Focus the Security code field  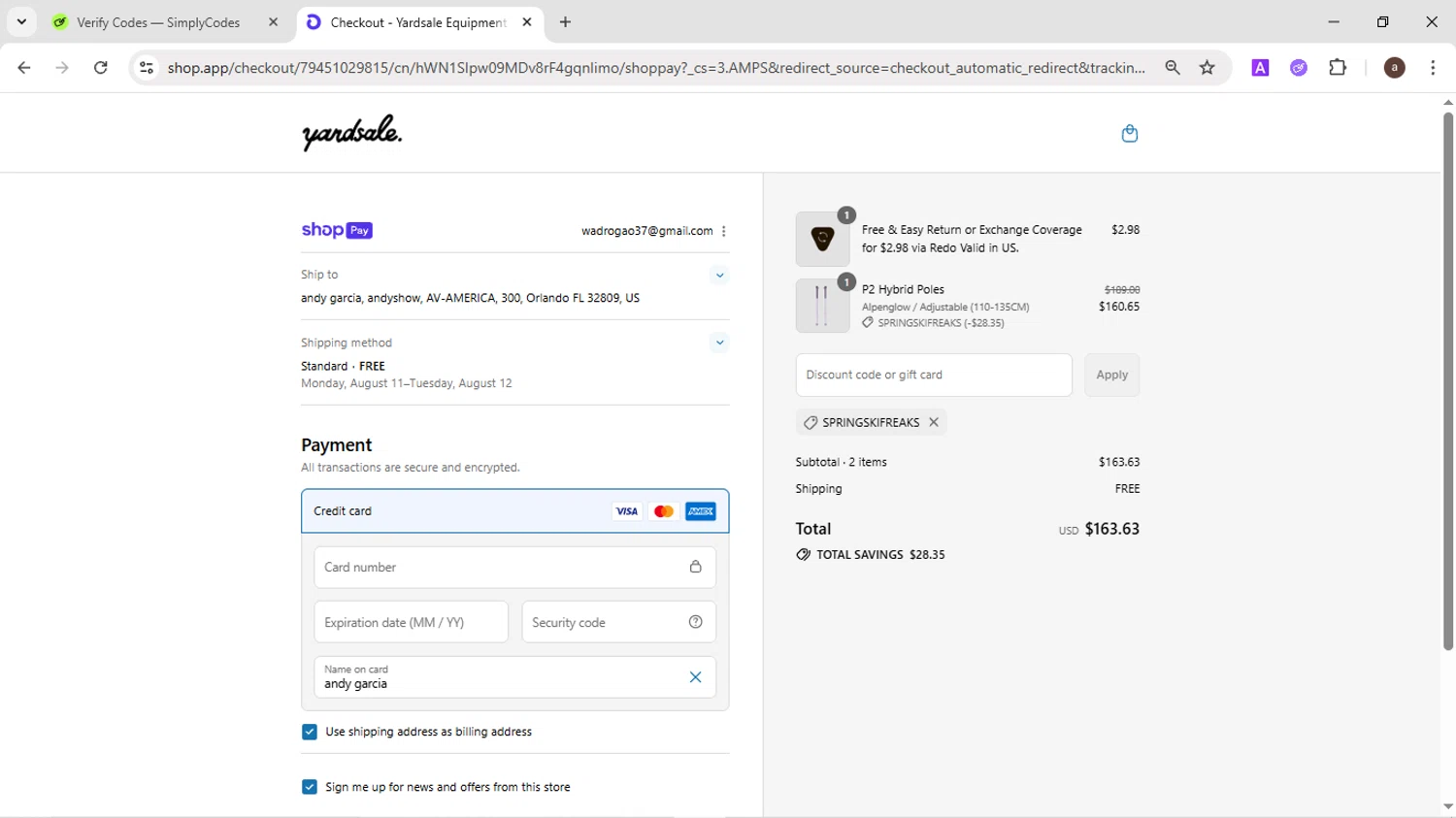618,622
